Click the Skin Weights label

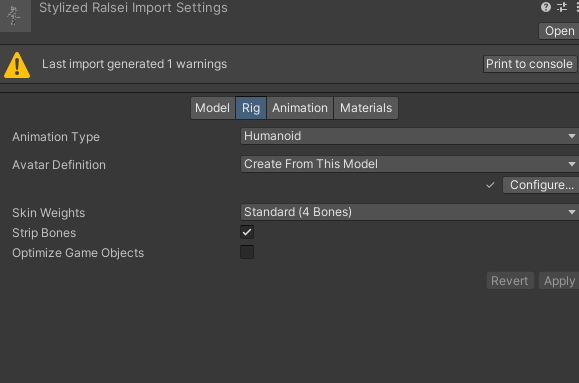tap(48, 213)
